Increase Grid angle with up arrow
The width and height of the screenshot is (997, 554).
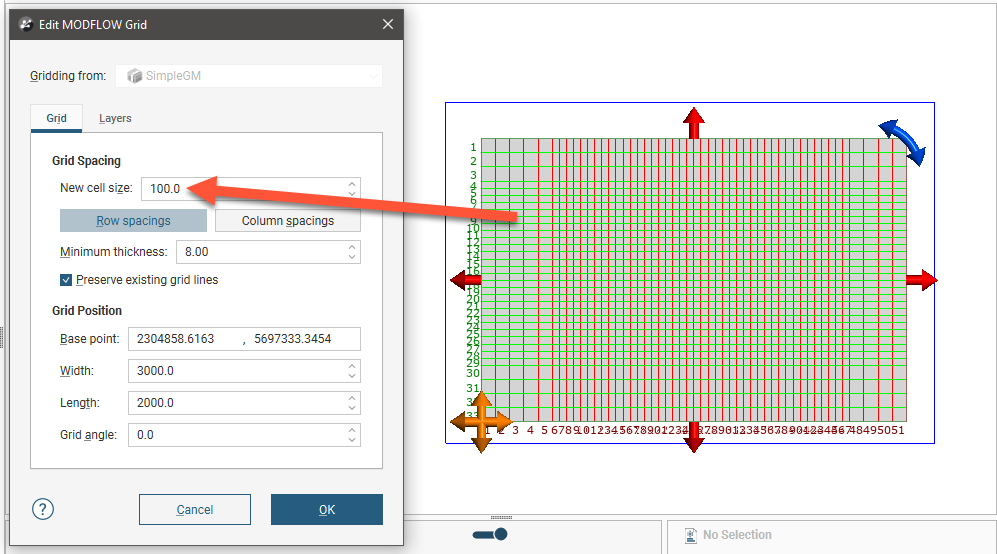point(352,431)
